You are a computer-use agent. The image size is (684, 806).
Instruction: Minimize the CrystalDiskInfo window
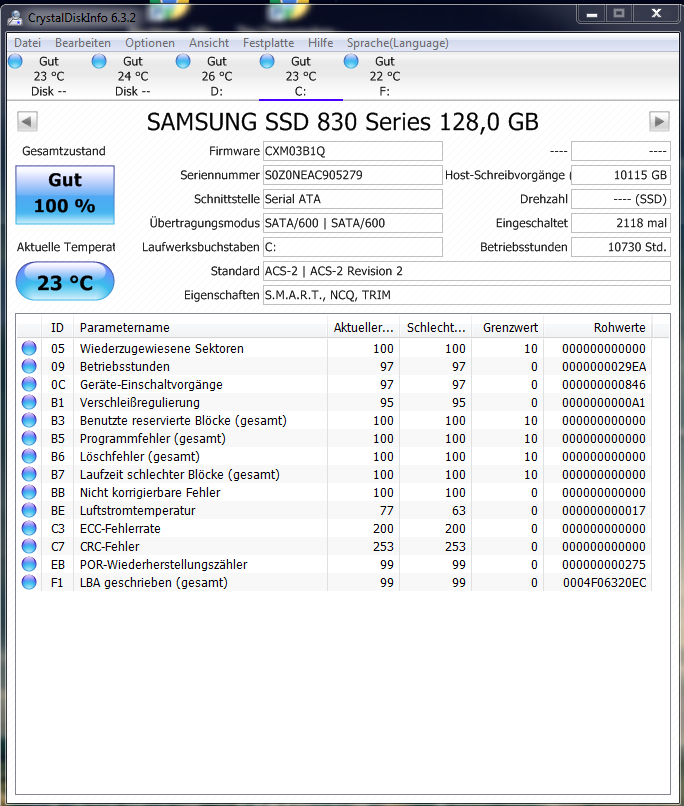click(x=591, y=14)
